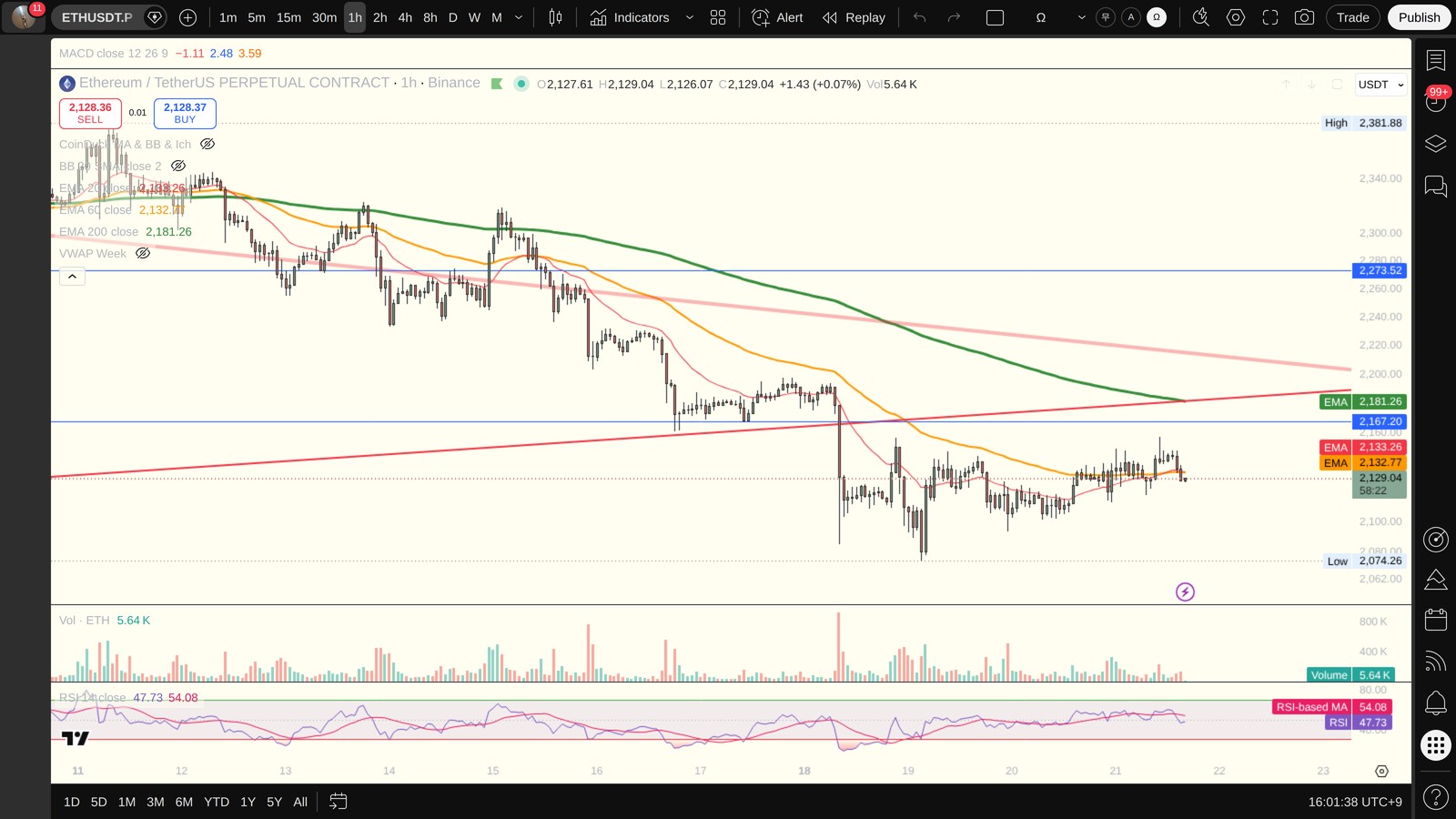This screenshot has width=1456, height=819.
Task: Click the Publish button
Action: click(x=1420, y=17)
